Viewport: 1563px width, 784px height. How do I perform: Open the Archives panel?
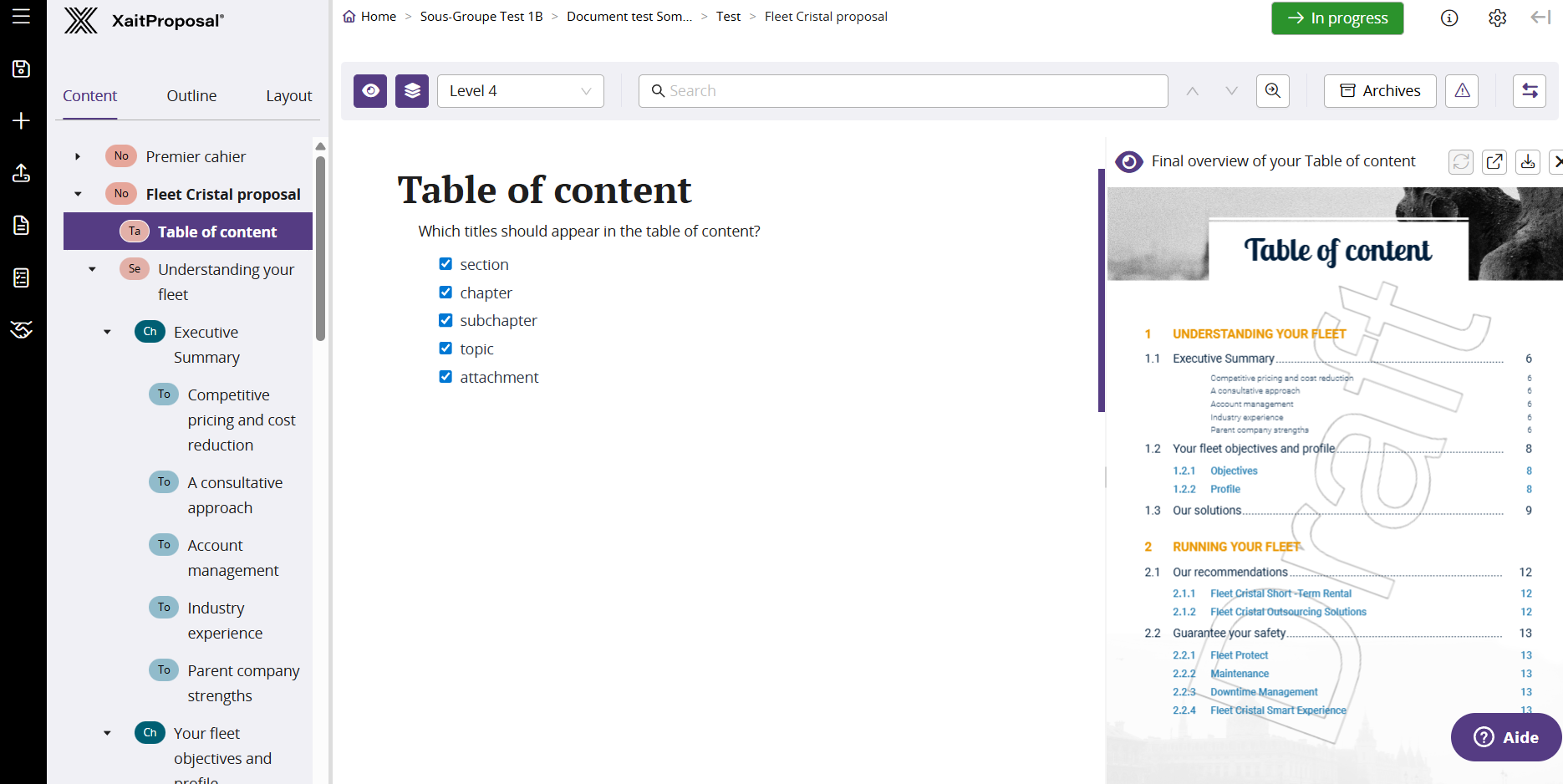1379,90
